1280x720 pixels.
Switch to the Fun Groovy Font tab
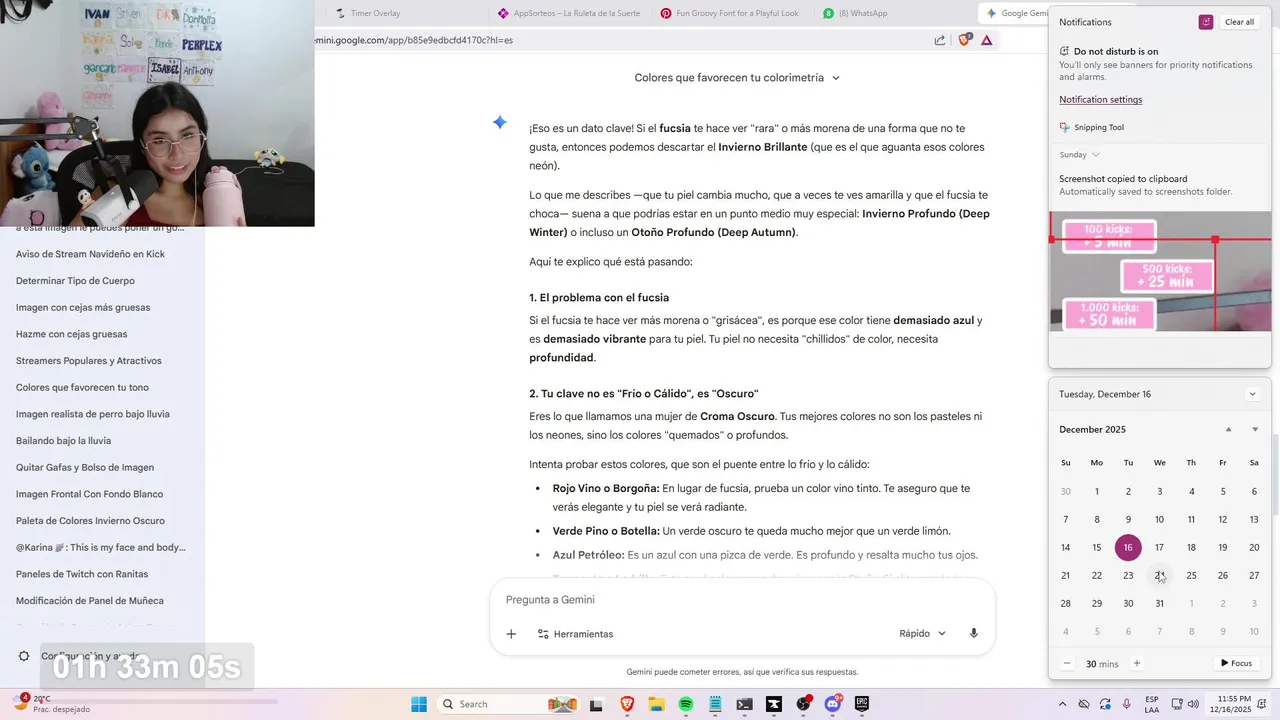click(x=730, y=13)
